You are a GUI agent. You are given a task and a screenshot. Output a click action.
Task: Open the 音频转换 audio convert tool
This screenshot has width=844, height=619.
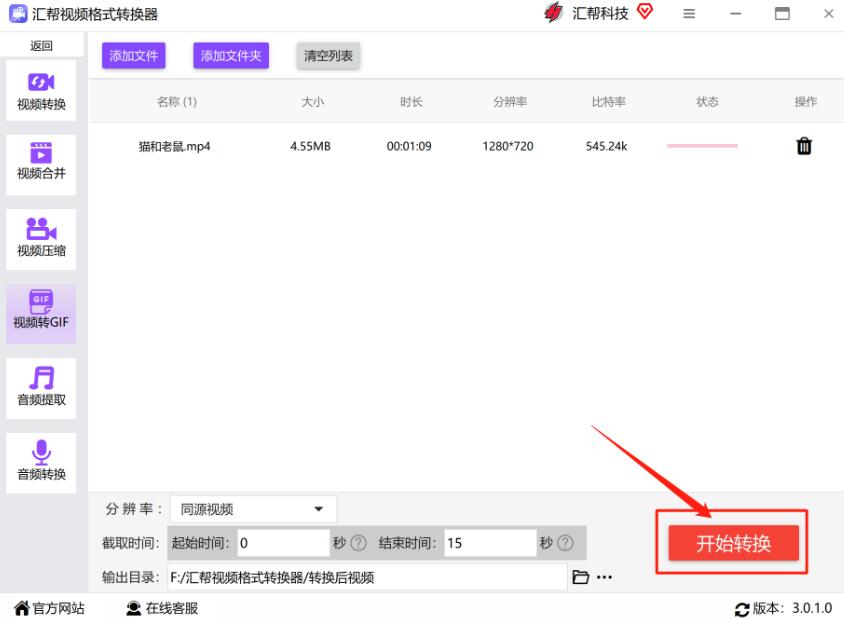42,461
